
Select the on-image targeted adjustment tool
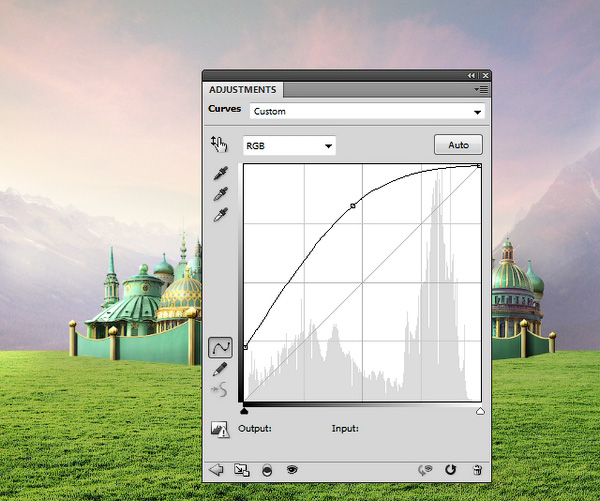click(219, 144)
